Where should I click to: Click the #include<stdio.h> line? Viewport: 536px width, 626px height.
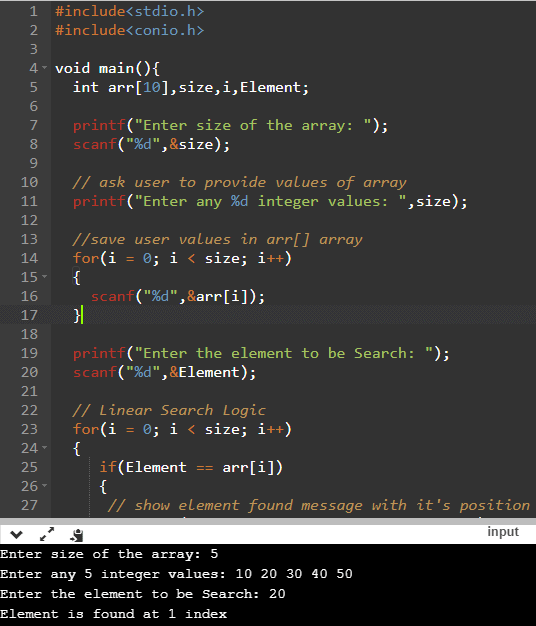130,11
